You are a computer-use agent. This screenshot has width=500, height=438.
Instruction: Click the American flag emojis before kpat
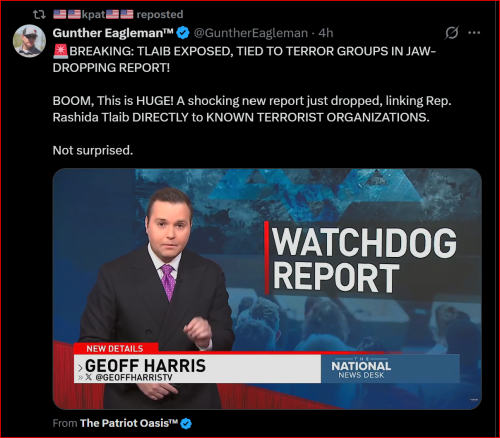coord(67,14)
